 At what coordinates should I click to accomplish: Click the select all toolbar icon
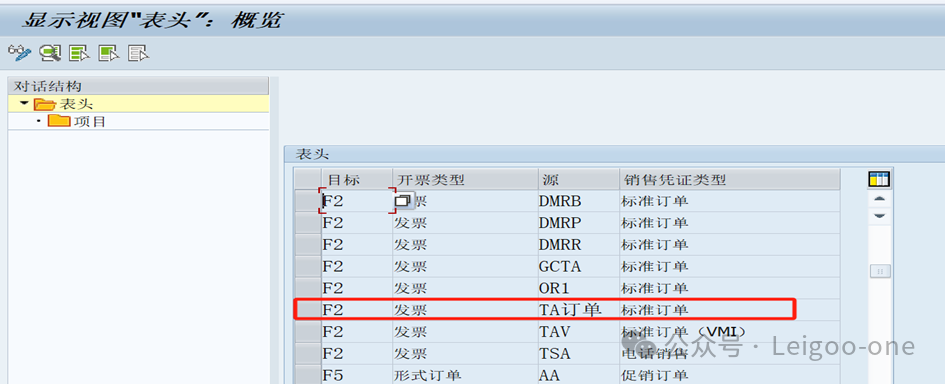(x=80, y=53)
